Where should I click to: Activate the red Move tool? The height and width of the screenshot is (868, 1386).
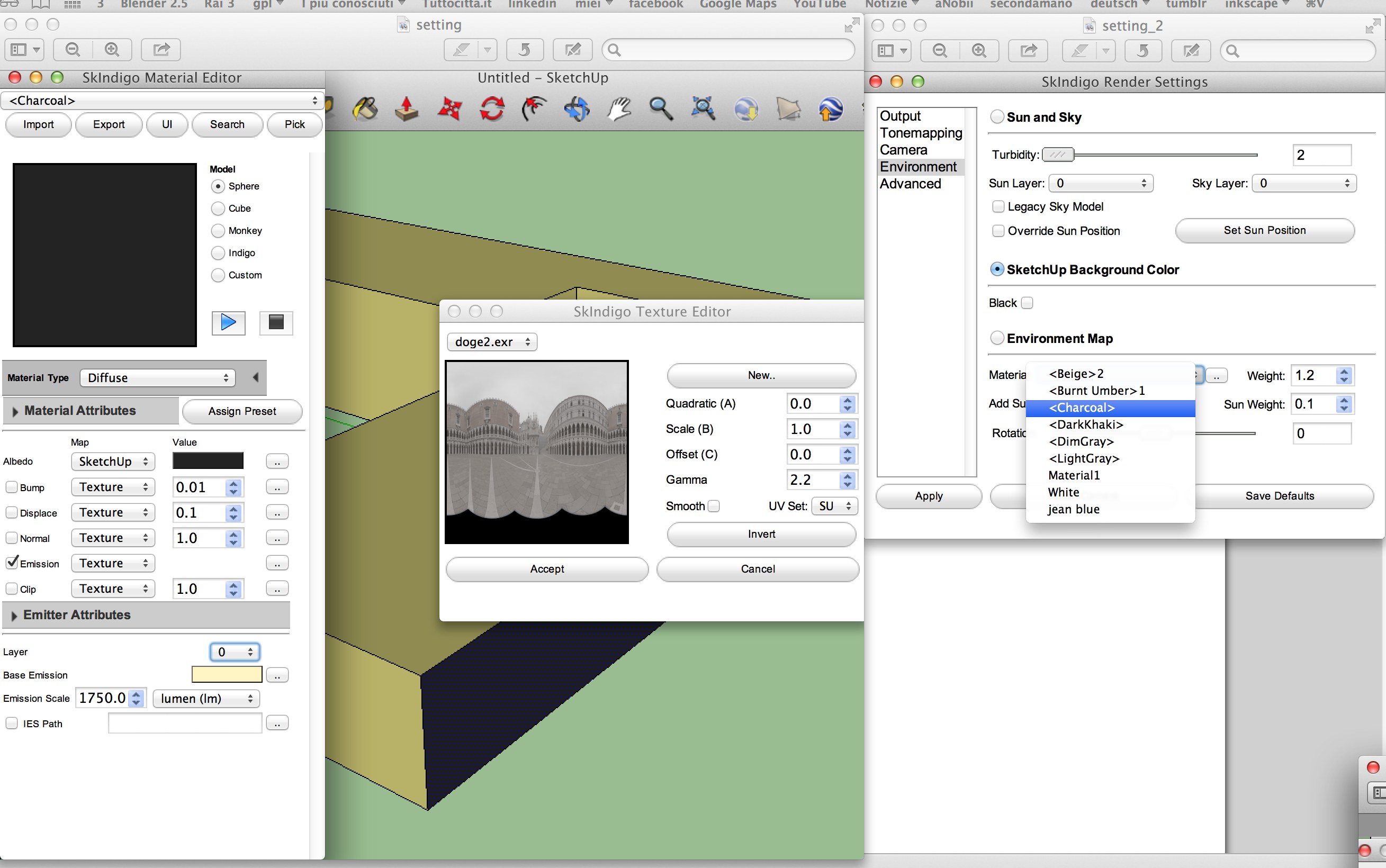tap(449, 108)
